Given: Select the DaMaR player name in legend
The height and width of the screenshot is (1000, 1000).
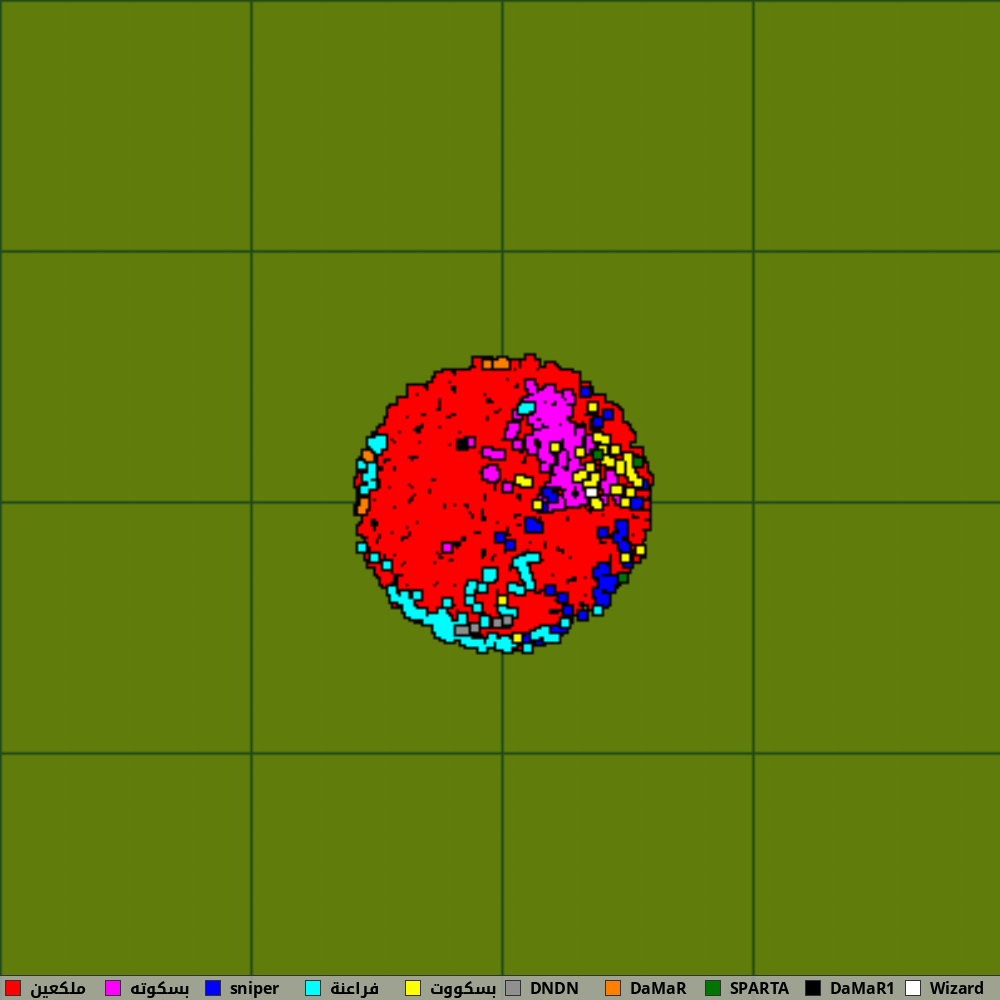Looking at the screenshot, I should point(658,989).
